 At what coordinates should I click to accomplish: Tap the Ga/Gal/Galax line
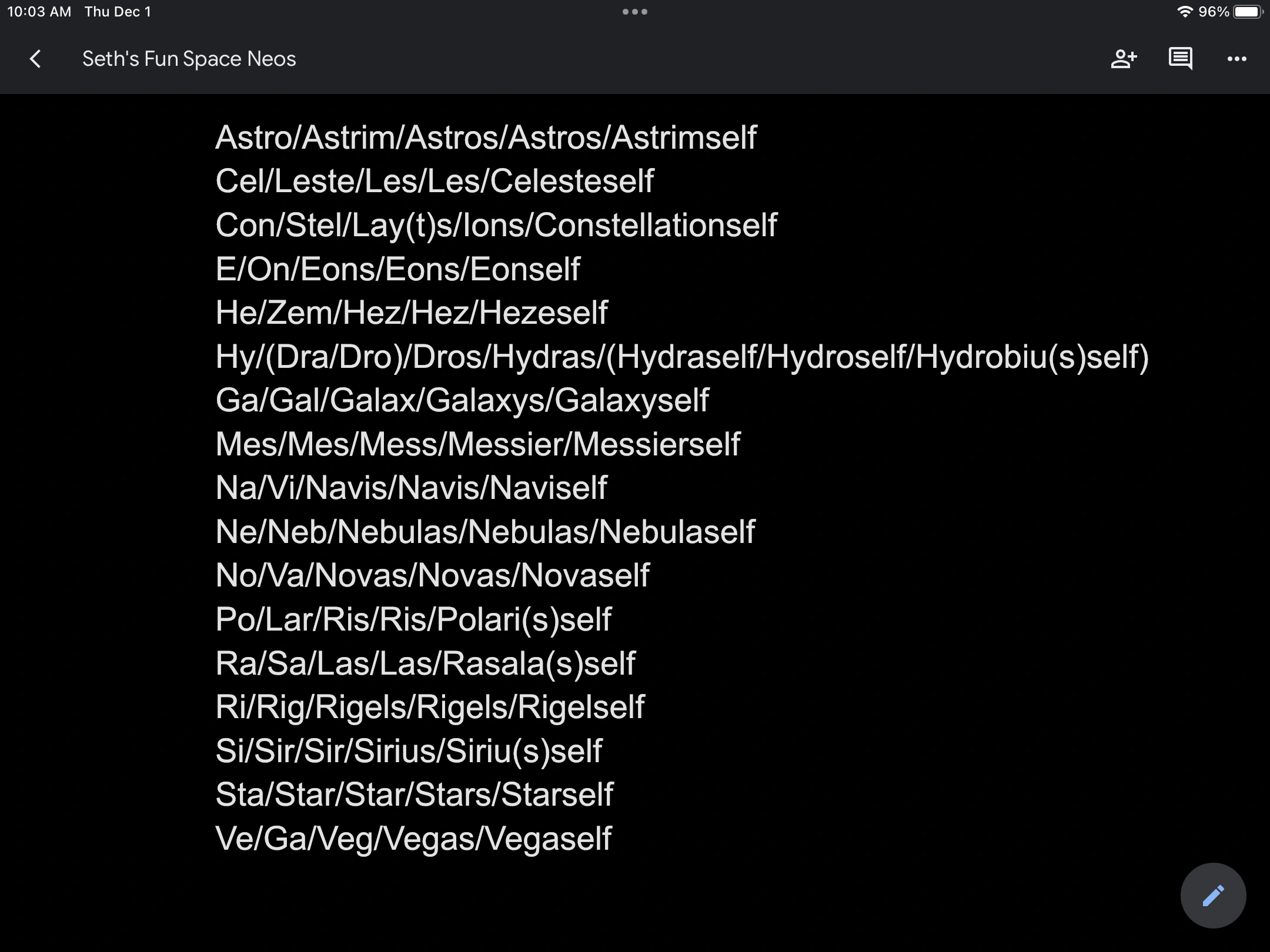coord(462,400)
